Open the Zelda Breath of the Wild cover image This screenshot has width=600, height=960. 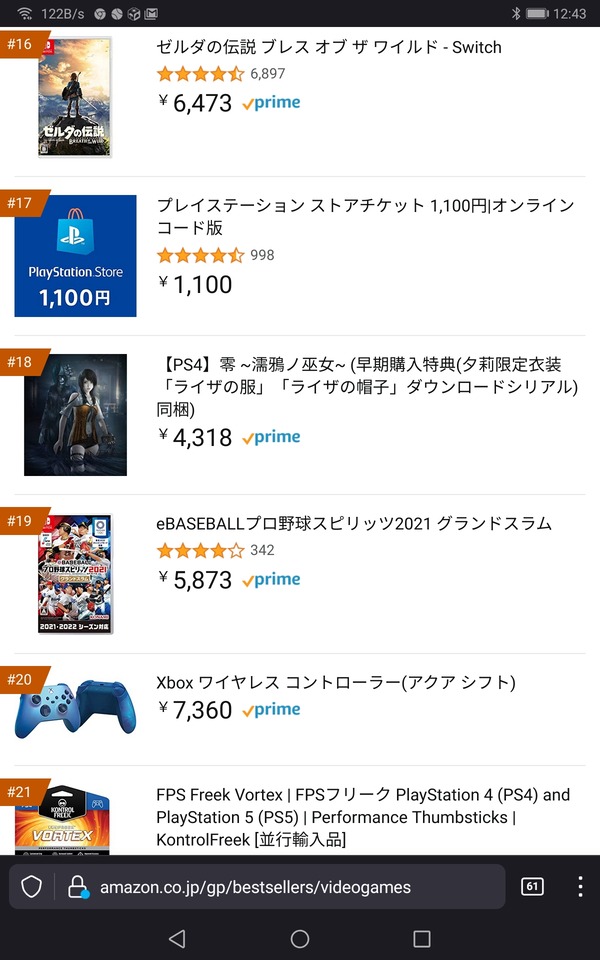click(x=75, y=97)
